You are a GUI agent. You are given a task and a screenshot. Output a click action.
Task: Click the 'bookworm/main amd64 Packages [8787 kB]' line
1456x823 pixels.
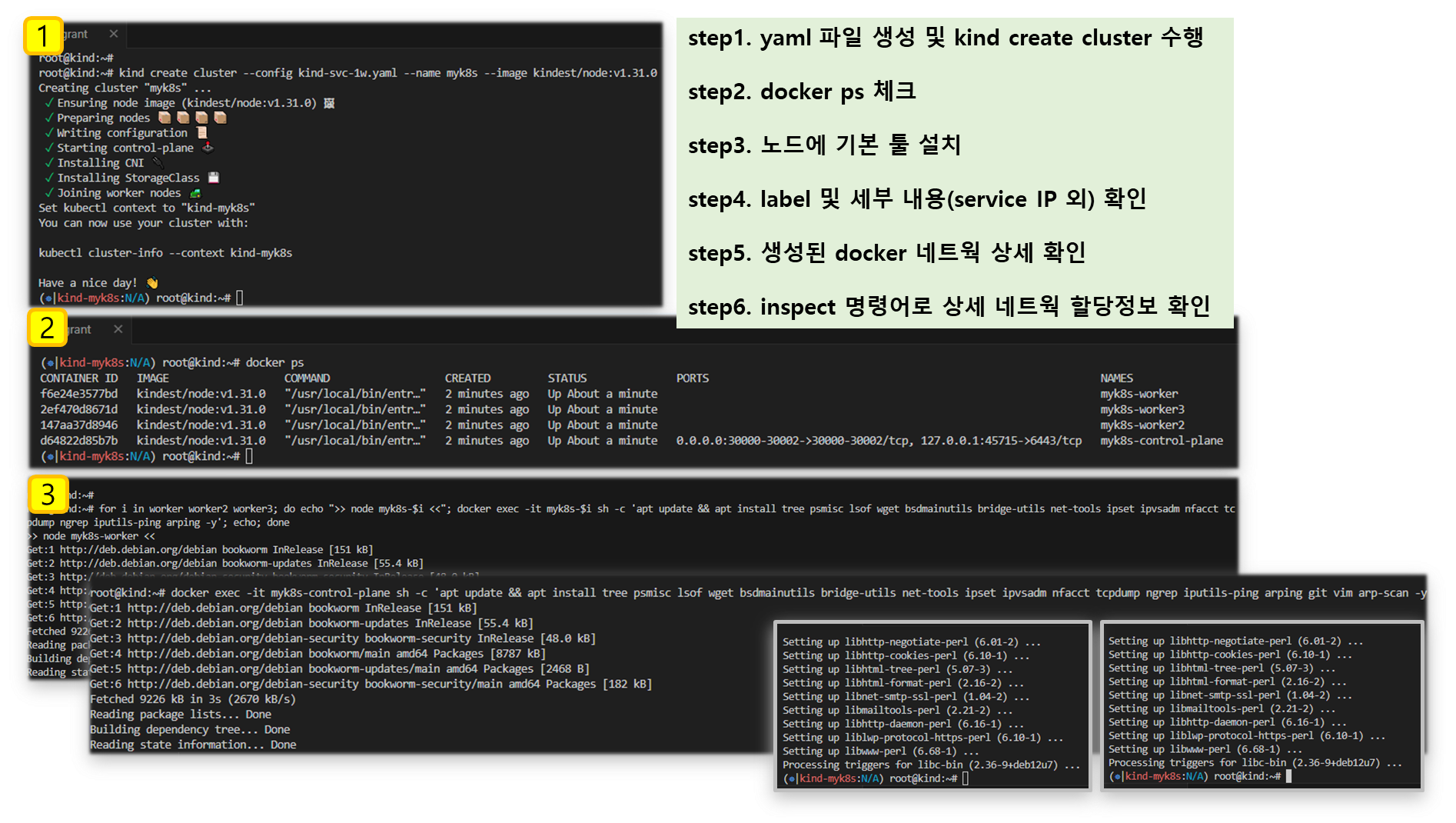pyautogui.click(x=317, y=654)
